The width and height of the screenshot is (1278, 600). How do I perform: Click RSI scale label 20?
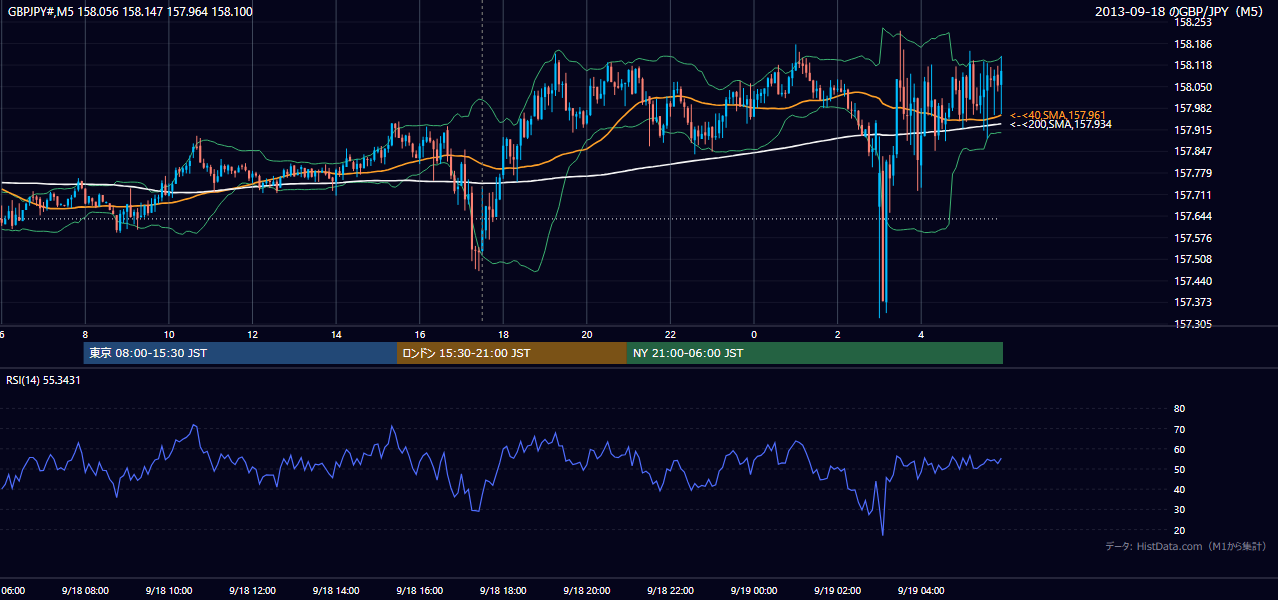point(1179,530)
